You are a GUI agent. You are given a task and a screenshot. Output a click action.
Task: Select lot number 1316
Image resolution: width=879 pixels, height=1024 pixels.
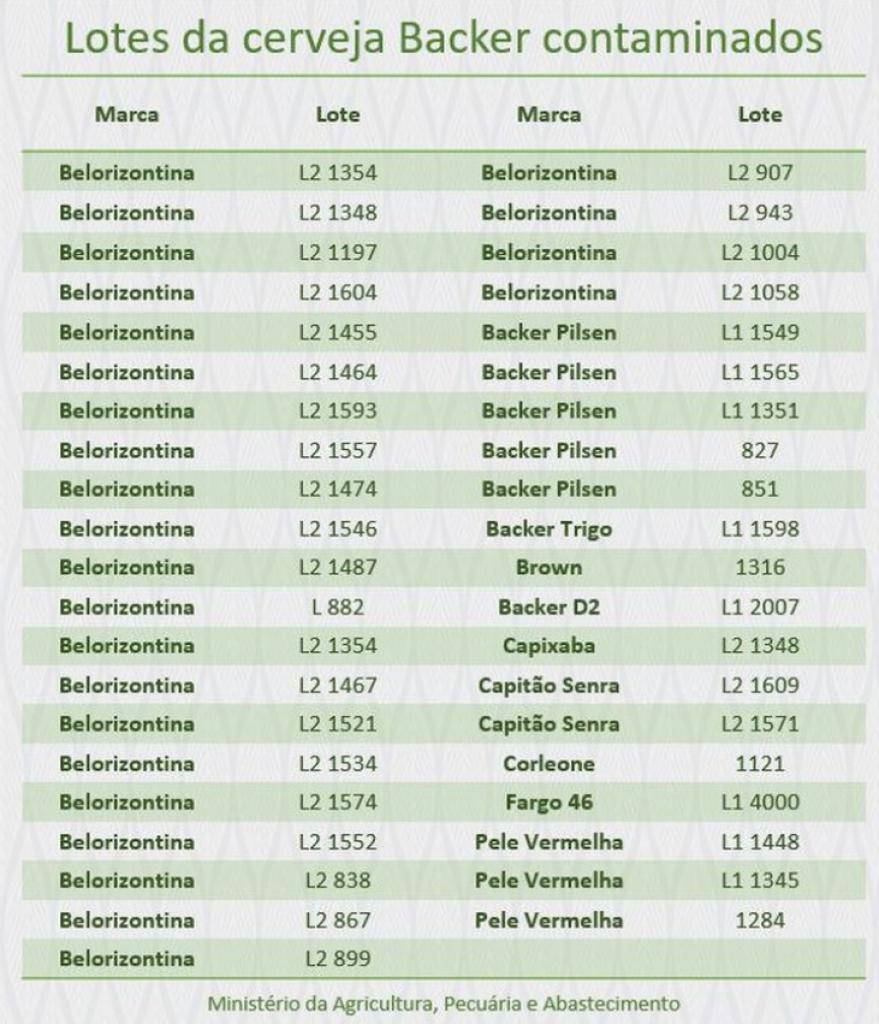coord(760,568)
